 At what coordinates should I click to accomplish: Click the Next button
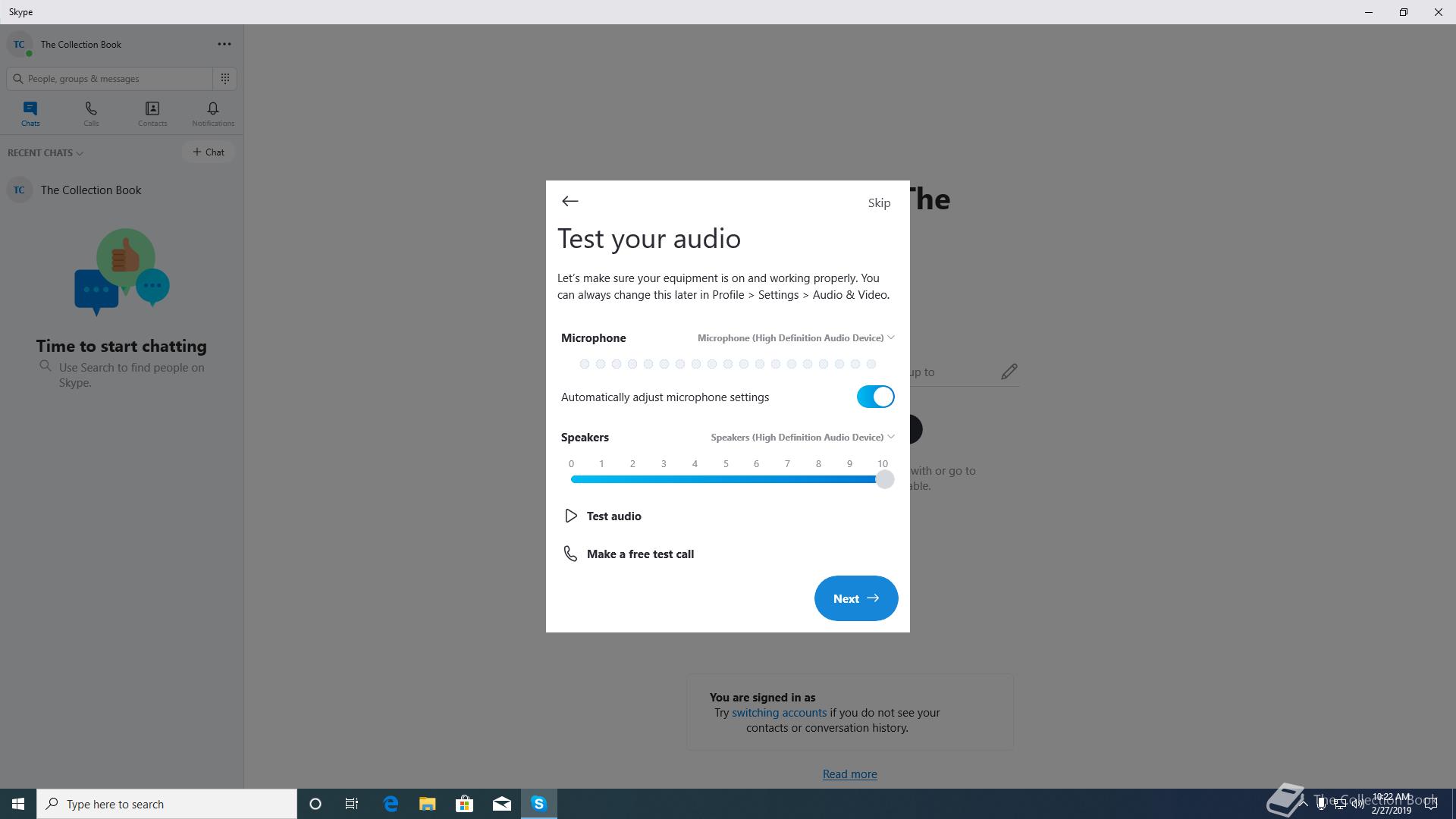855,598
